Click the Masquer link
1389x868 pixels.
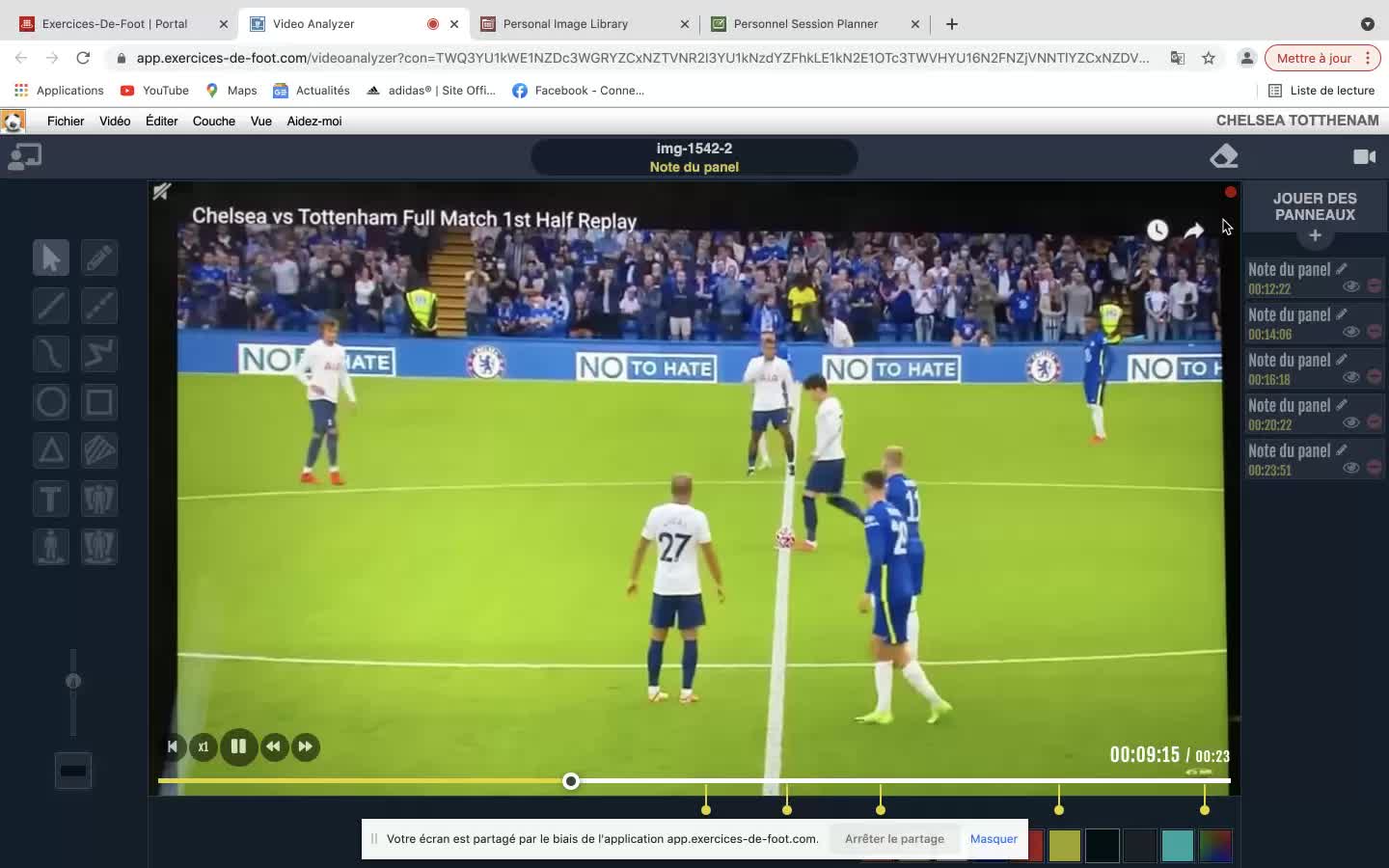click(994, 838)
